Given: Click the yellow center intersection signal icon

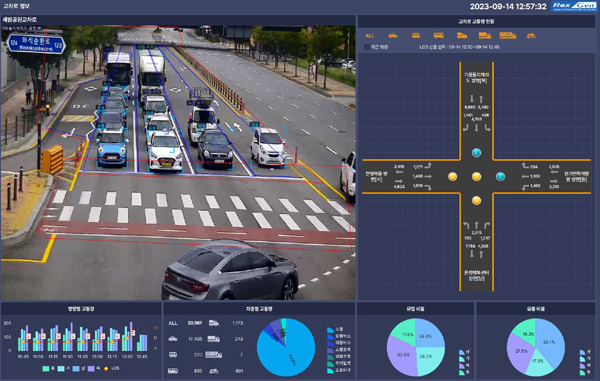Looking at the screenshot, I should [476, 176].
